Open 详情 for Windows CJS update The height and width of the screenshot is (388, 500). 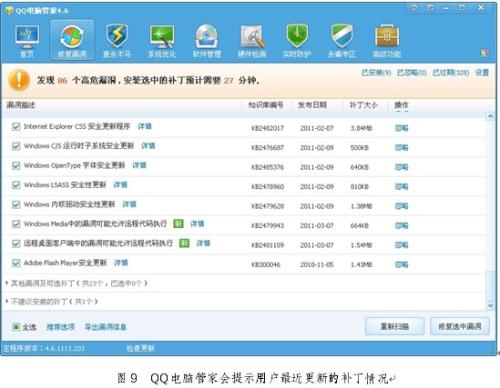tap(148, 146)
